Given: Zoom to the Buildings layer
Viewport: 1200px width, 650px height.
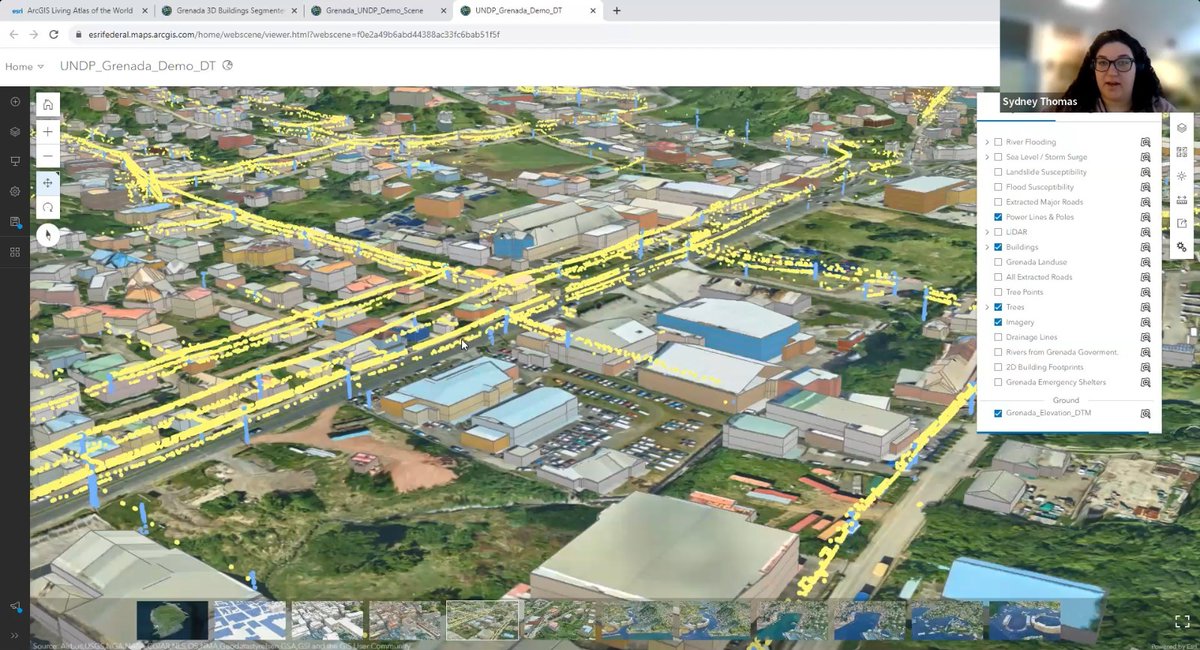Looking at the screenshot, I should click(x=1146, y=247).
